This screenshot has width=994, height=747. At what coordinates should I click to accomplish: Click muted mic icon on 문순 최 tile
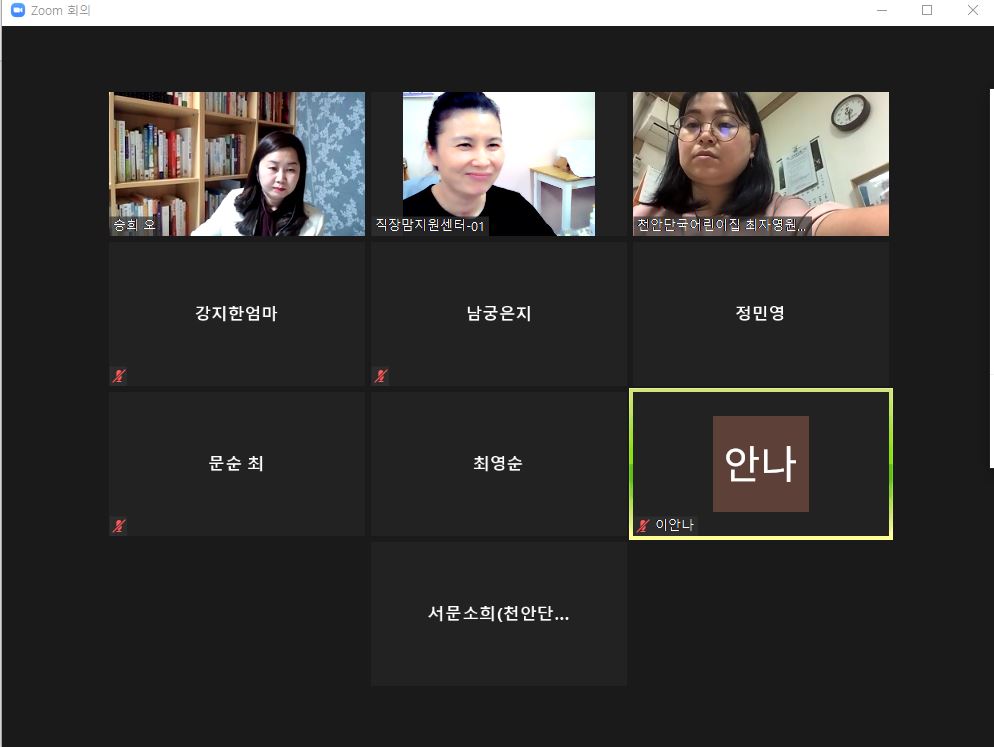tap(119, 526)
